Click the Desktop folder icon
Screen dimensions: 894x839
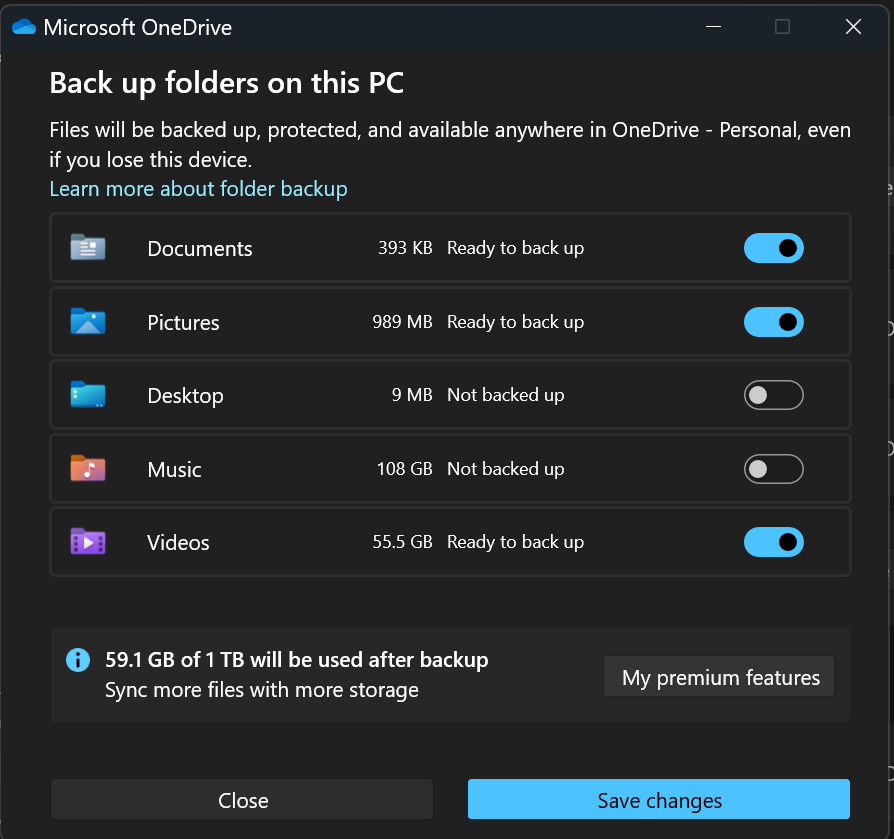tap(88, 394)
